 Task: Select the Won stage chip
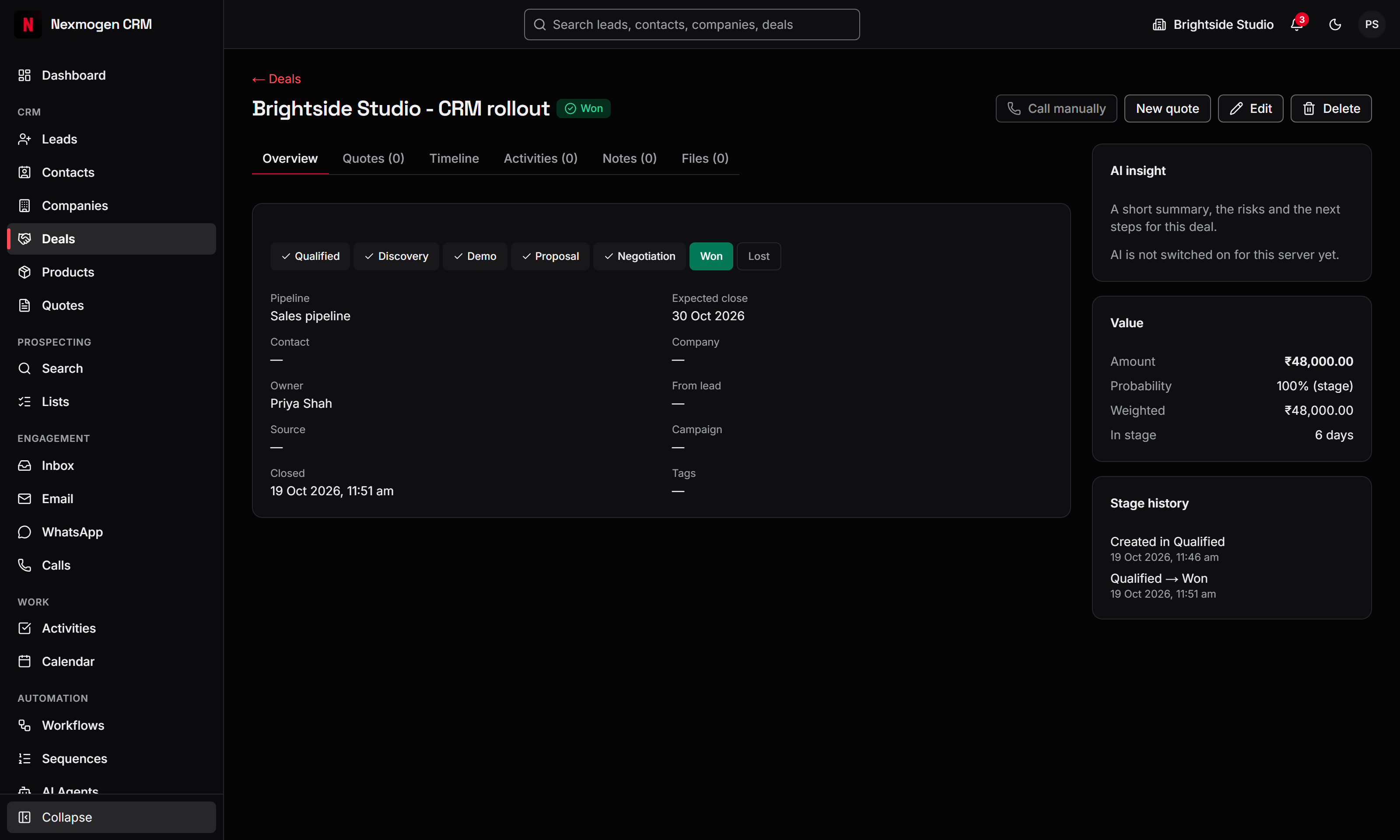point(711,256)
